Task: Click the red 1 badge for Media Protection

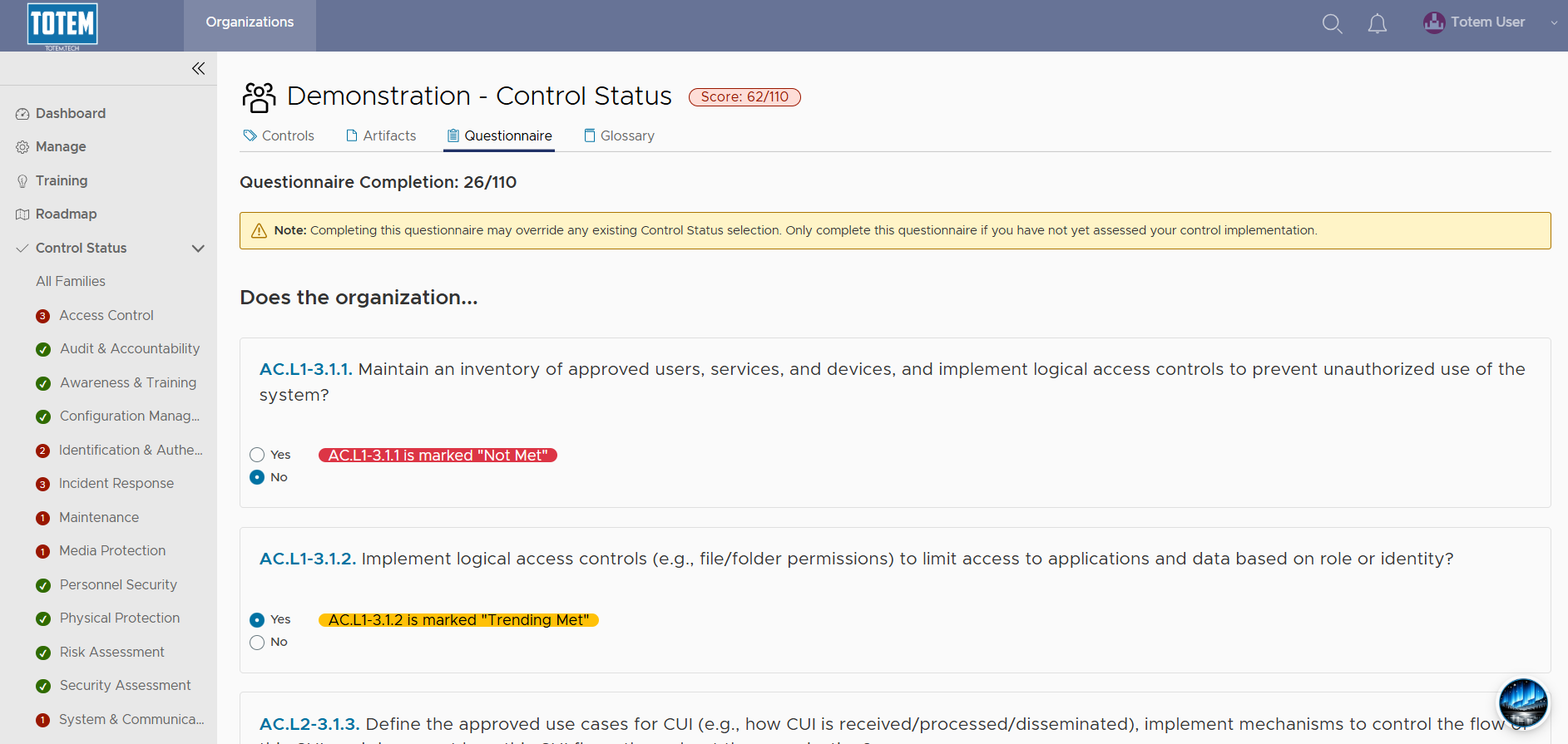Action: [x=43, y=551]
